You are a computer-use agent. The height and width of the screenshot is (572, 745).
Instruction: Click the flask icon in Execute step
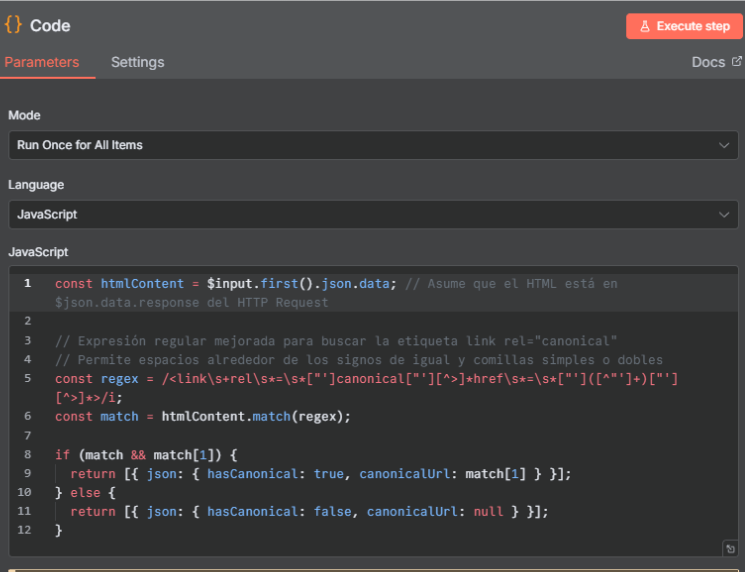point(645,26)
